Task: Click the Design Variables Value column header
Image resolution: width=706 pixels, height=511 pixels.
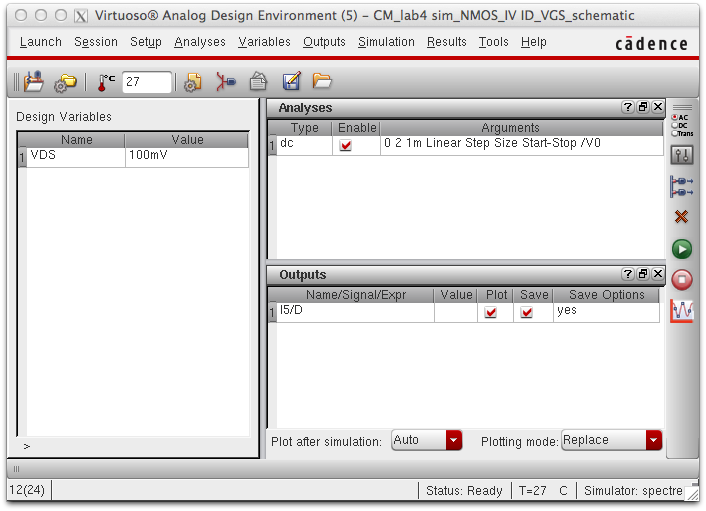Action: (x=187, y=140)
